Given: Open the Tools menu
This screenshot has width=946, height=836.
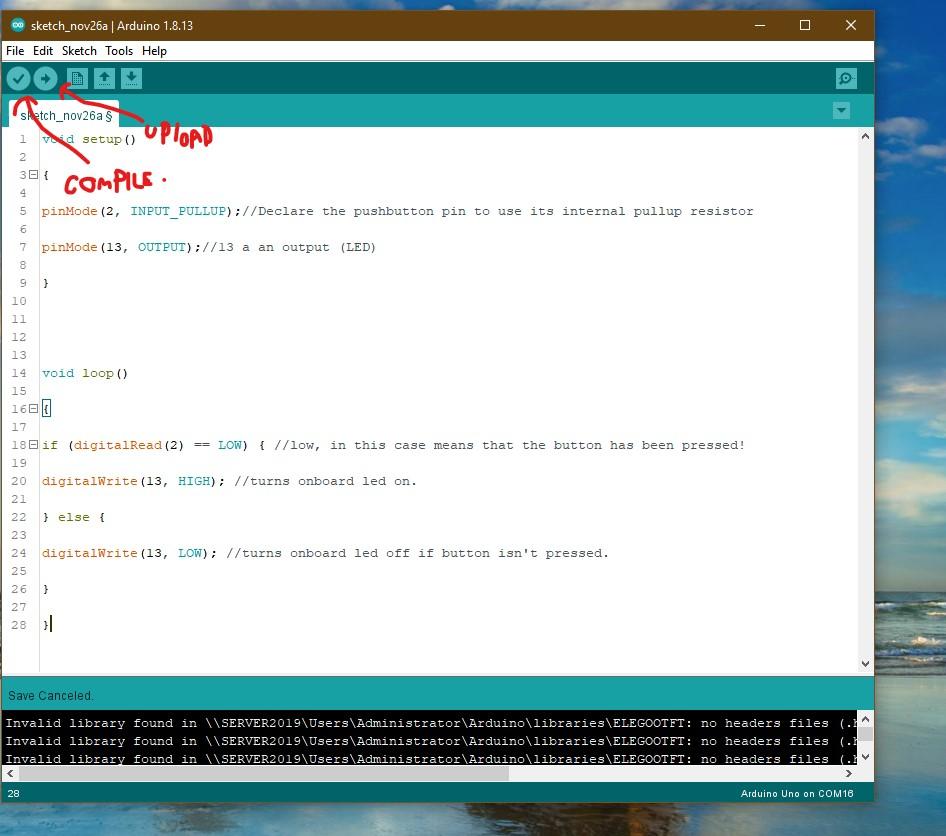Looking at the screenshot, I should click(119, 51).
